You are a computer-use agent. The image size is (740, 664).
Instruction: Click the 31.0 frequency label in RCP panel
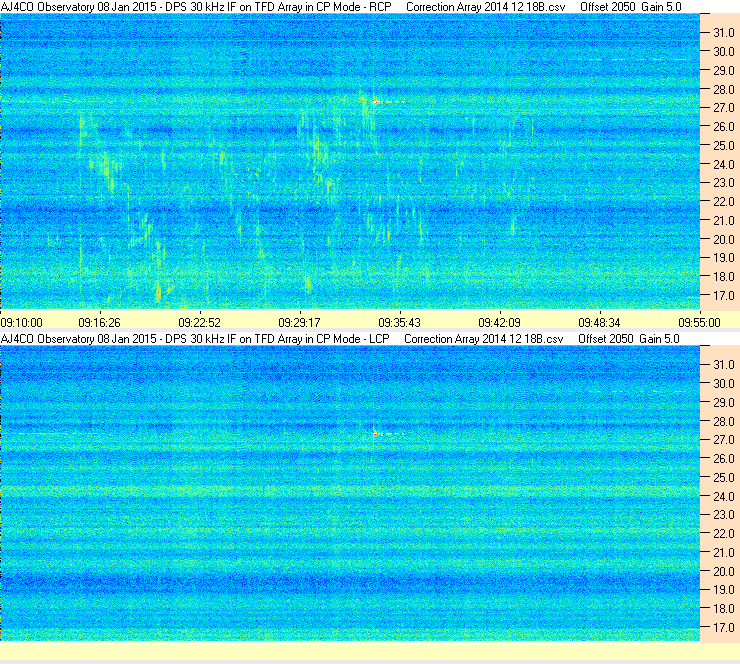[723, 33]
